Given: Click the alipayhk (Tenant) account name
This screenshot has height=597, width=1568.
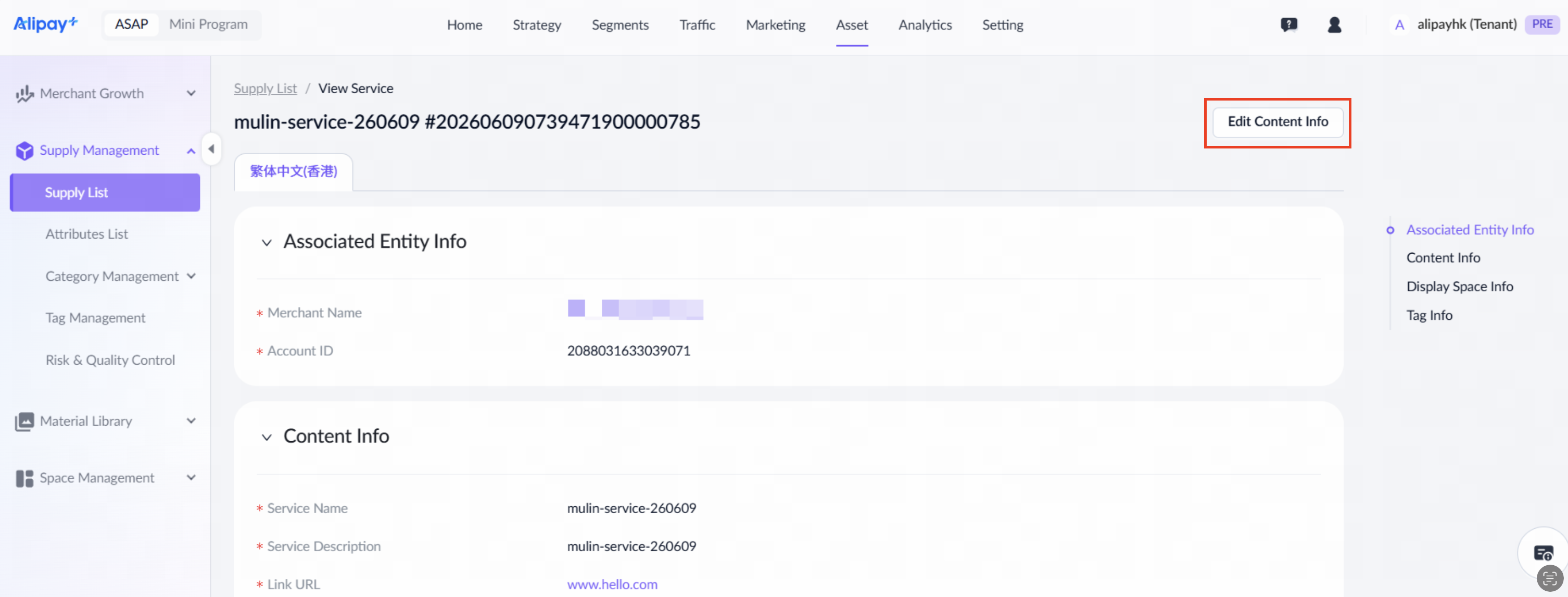Looking at the screenshot, I should click(1467, 24).
